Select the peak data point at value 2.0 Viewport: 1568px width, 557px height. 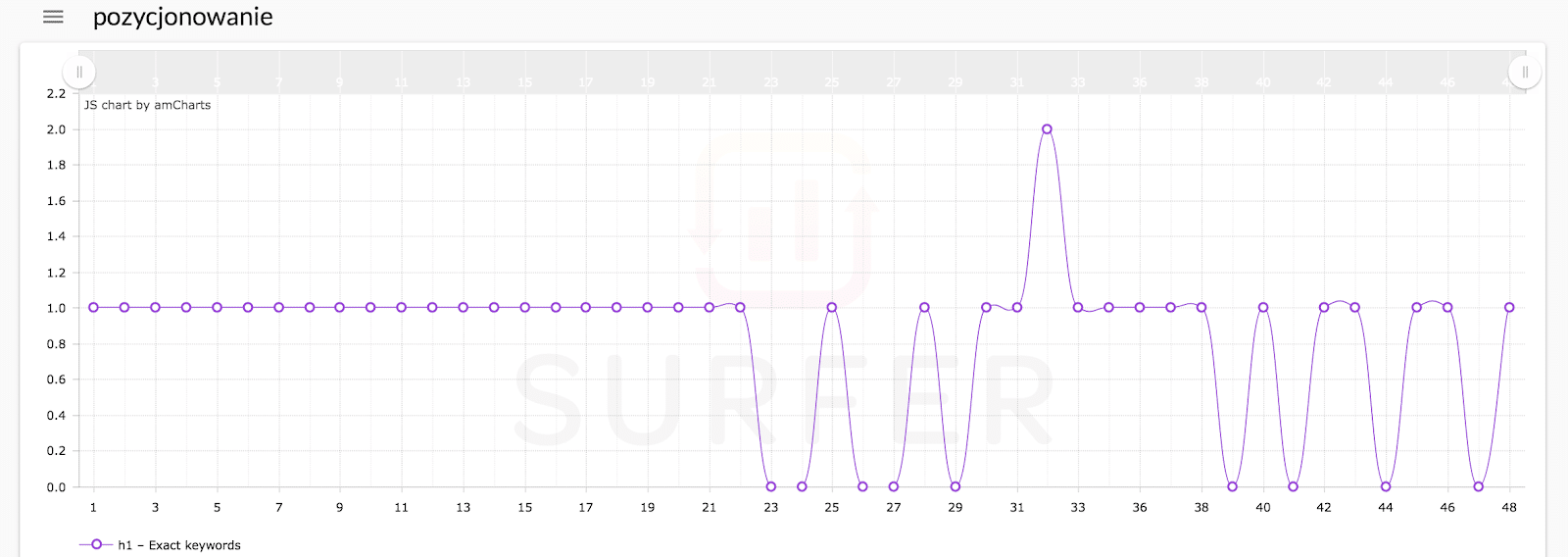1047,129
